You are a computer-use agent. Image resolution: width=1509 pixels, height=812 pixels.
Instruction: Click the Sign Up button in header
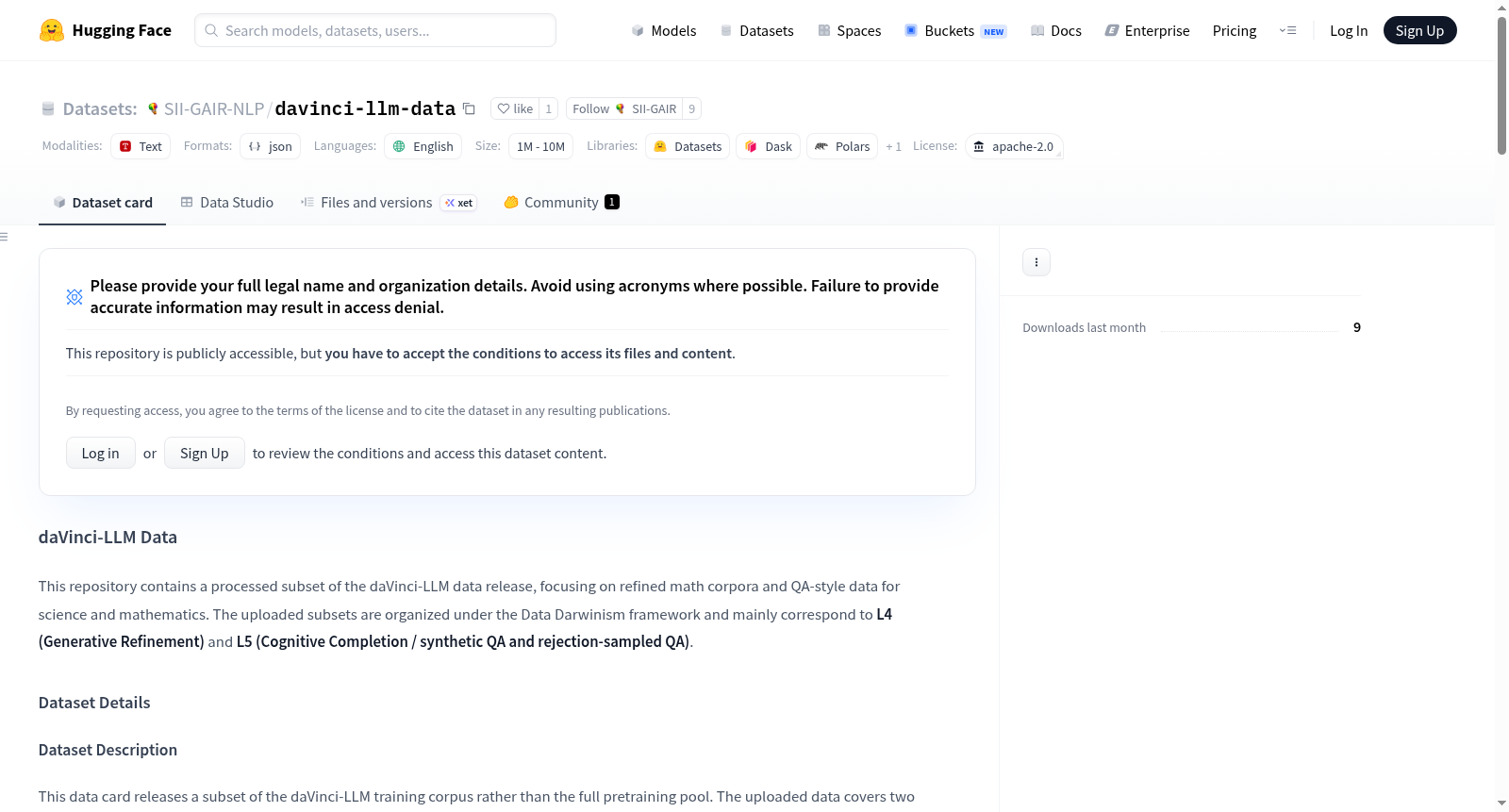pyautogui.click(x=1419, y=30)
